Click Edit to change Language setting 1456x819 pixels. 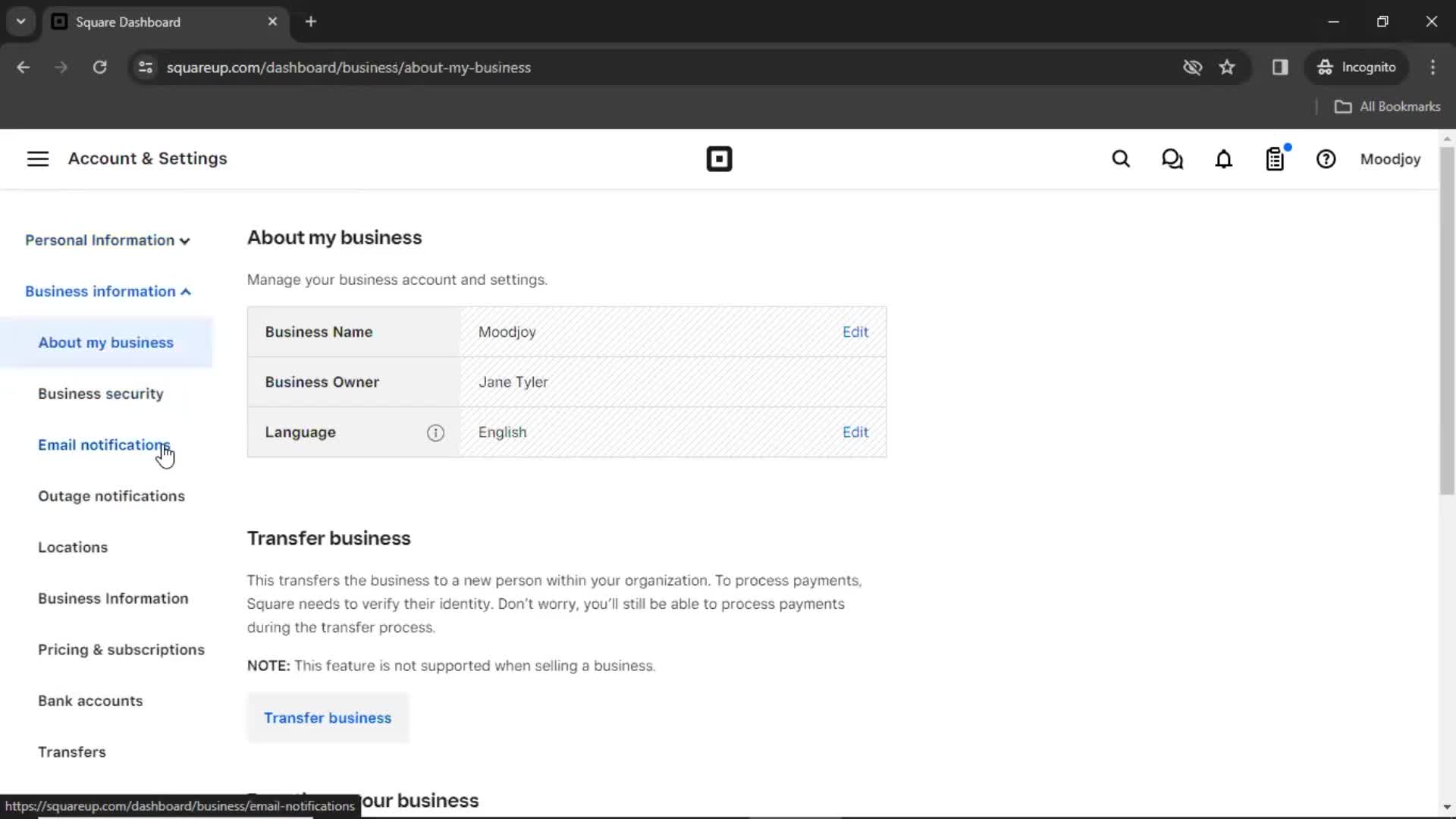click(855, 432)
